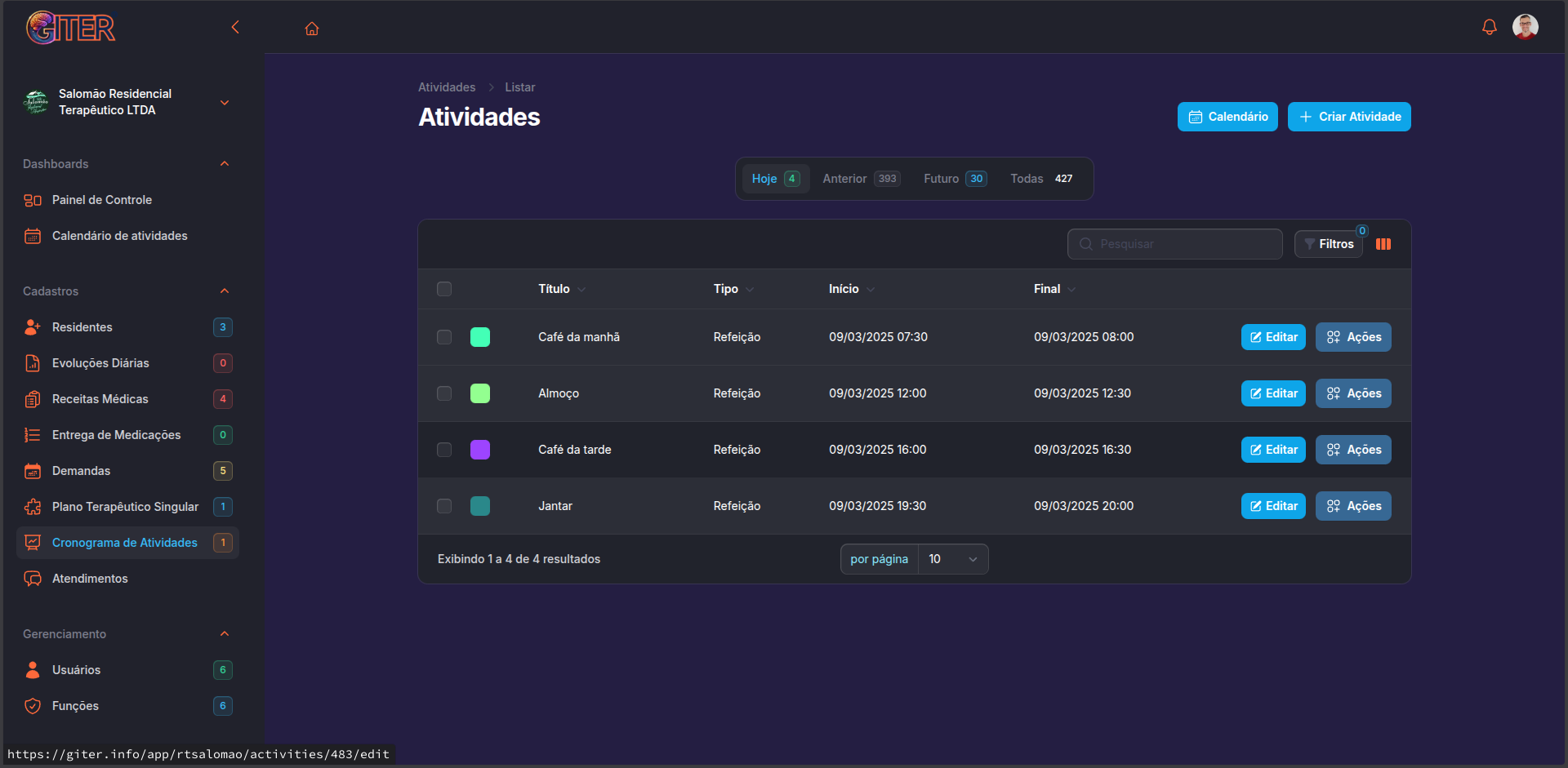Select the Hoje tab
Image resolution: width=1568 pixels, height=768 pixels.
pos(776,179)
